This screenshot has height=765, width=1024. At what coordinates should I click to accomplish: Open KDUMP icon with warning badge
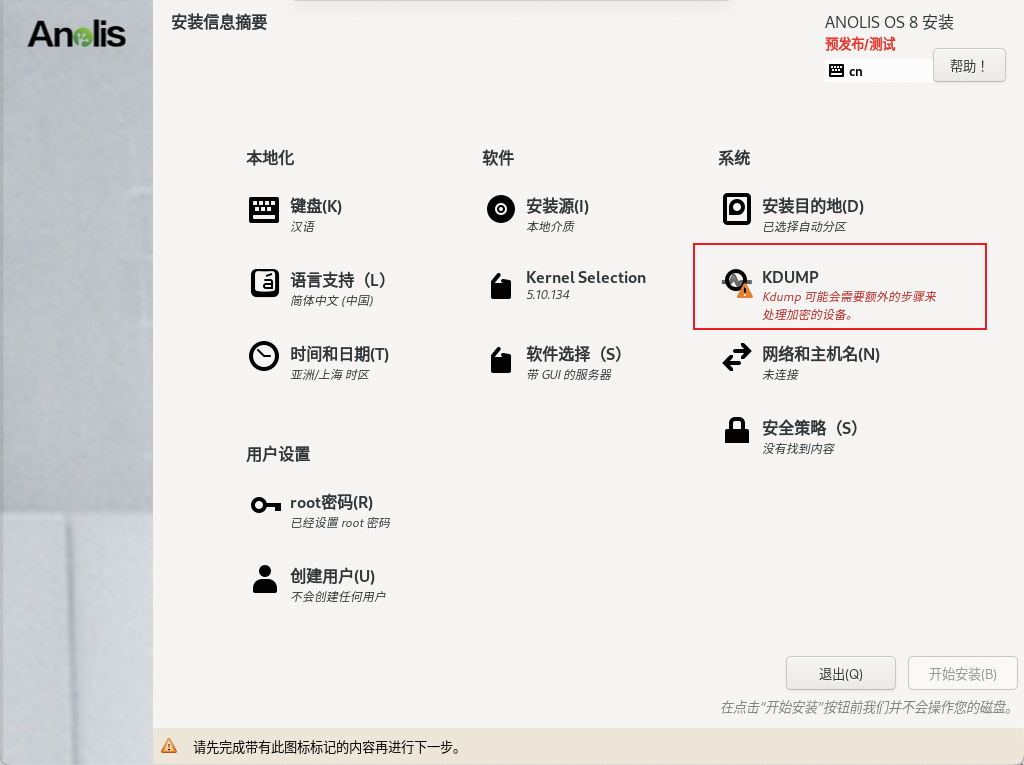click(x=737, y=284)
